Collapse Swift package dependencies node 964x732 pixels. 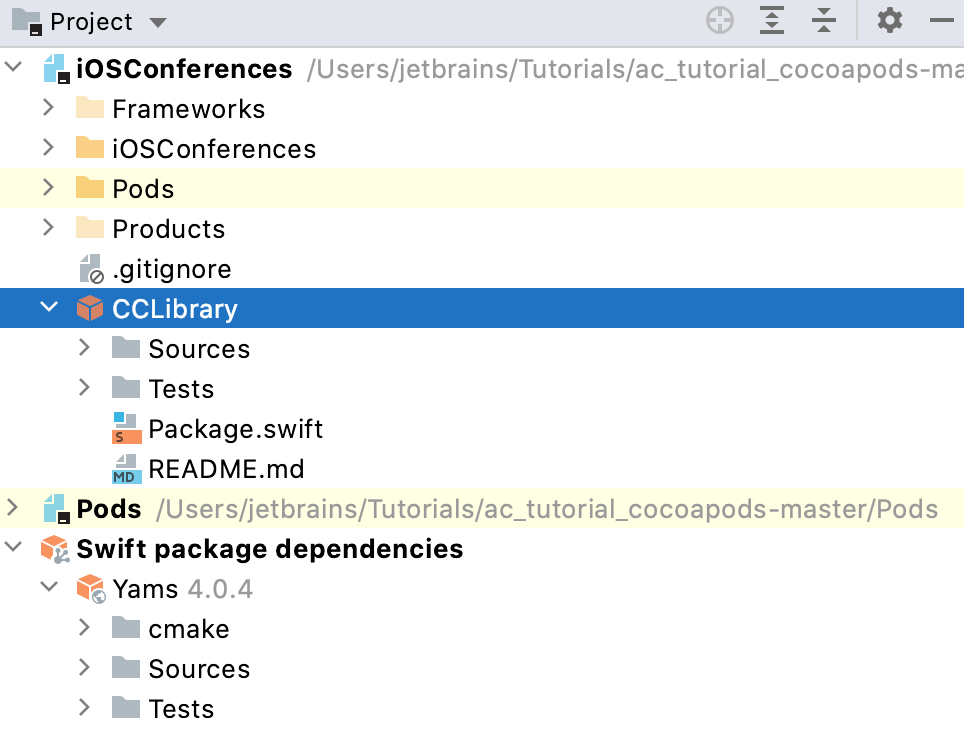[x=12, y=548]
